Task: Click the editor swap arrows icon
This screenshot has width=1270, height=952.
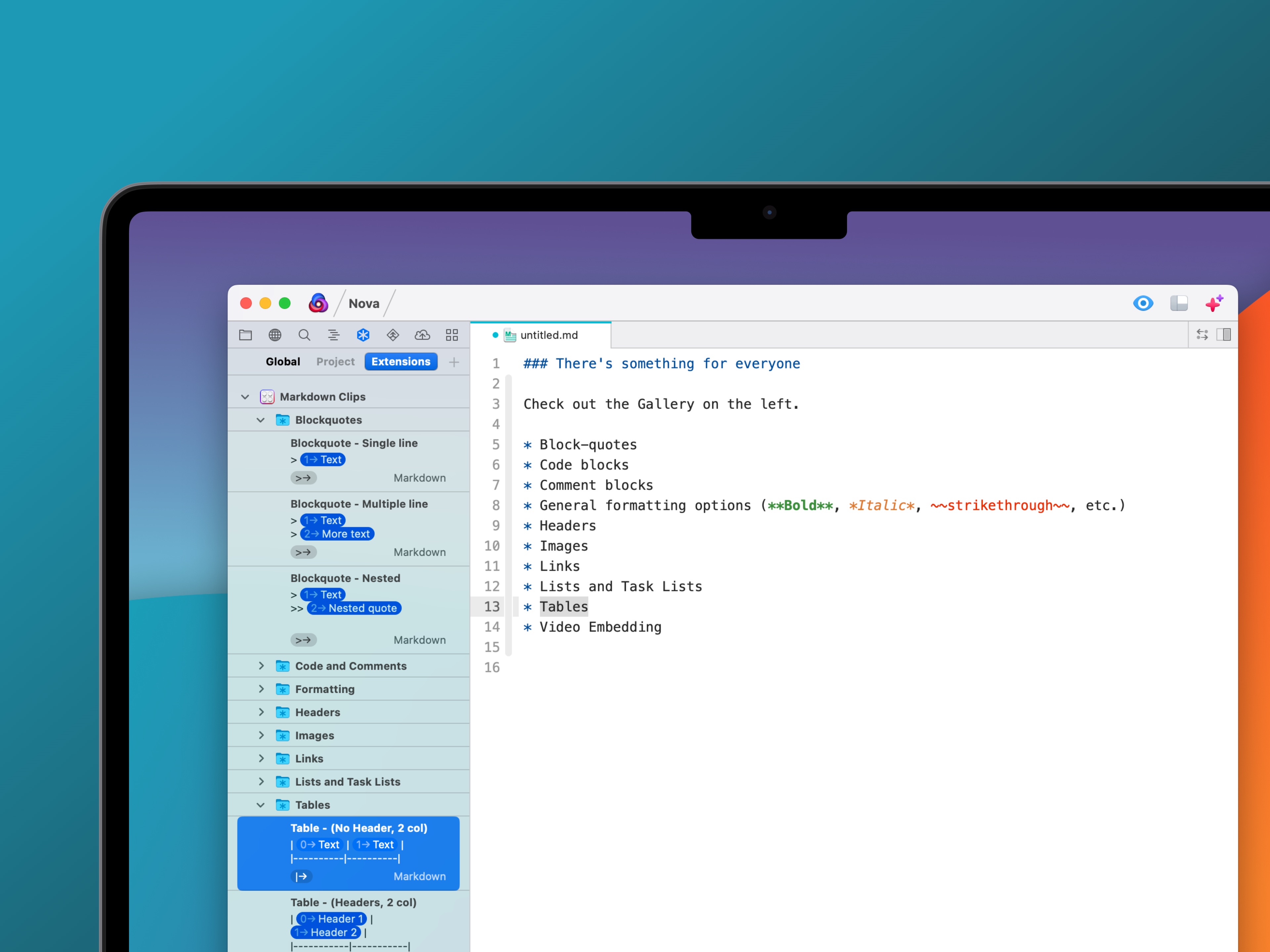Action: coord(1202,335)
